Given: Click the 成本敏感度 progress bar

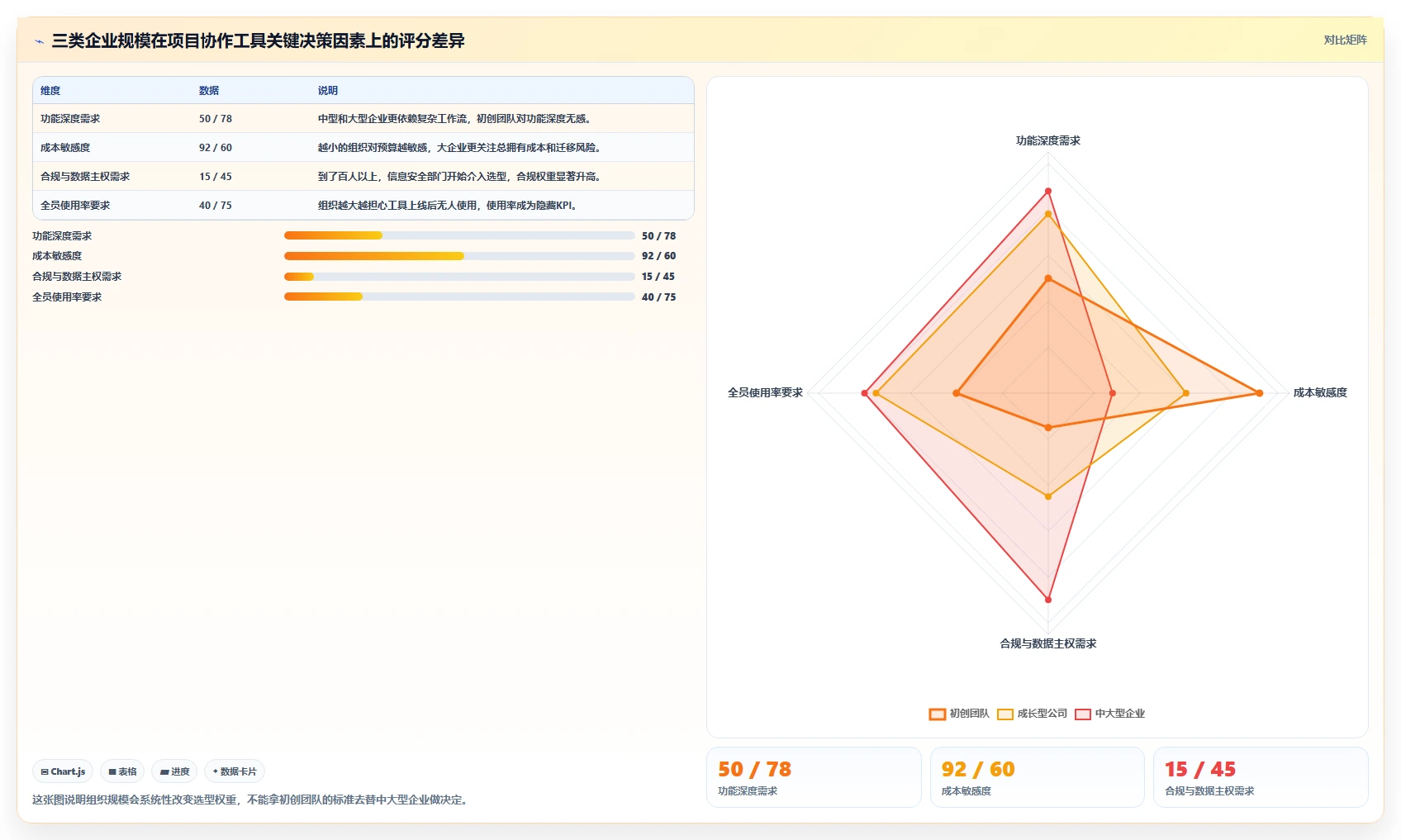Looking at the screenshot, I should point(459,256).
